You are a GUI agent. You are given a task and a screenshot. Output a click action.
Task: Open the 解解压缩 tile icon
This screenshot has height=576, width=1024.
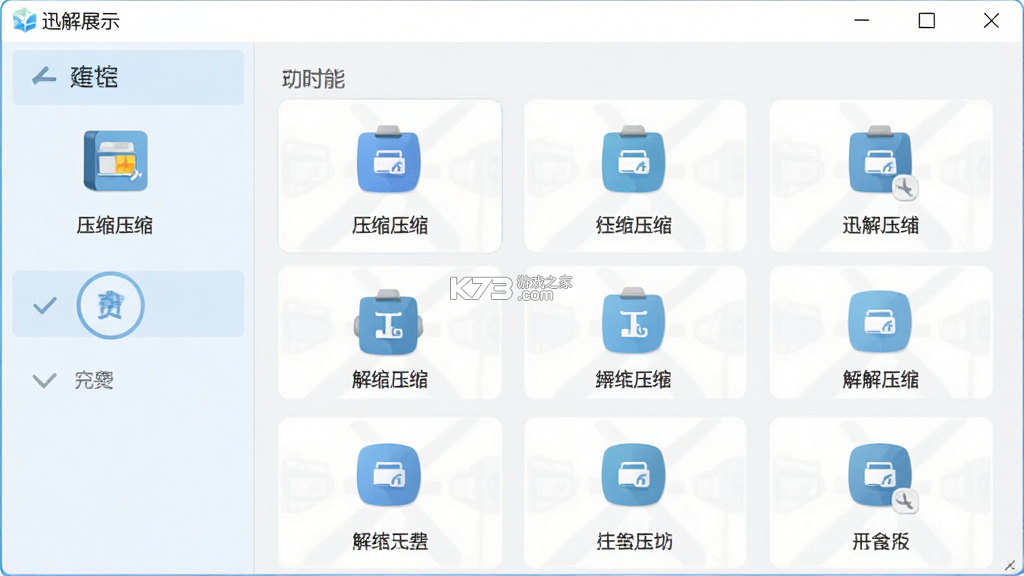point(880,322)
